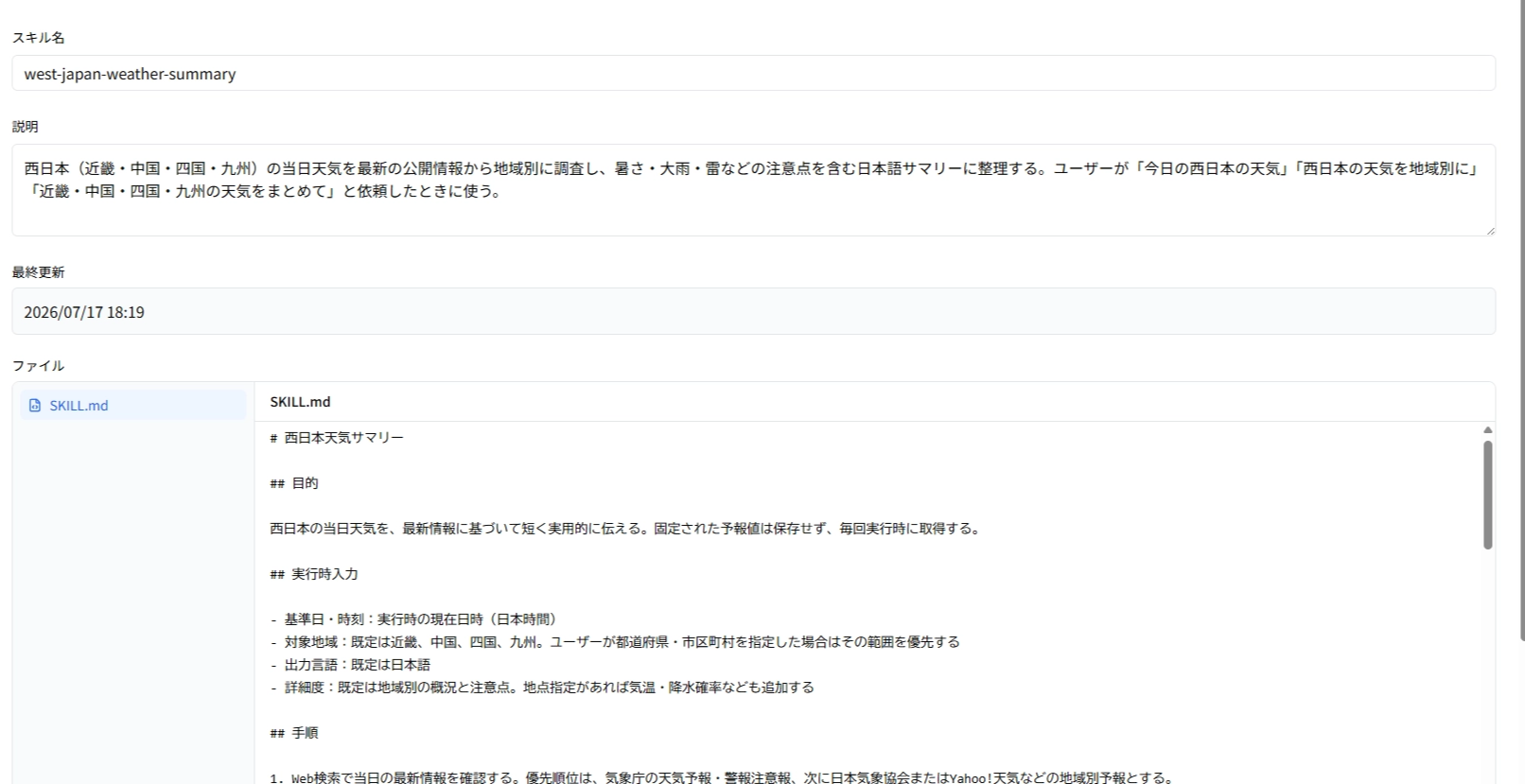Click the '## 目的' heading line
The width and height of the screenshot is (1525, 784).
294,483
